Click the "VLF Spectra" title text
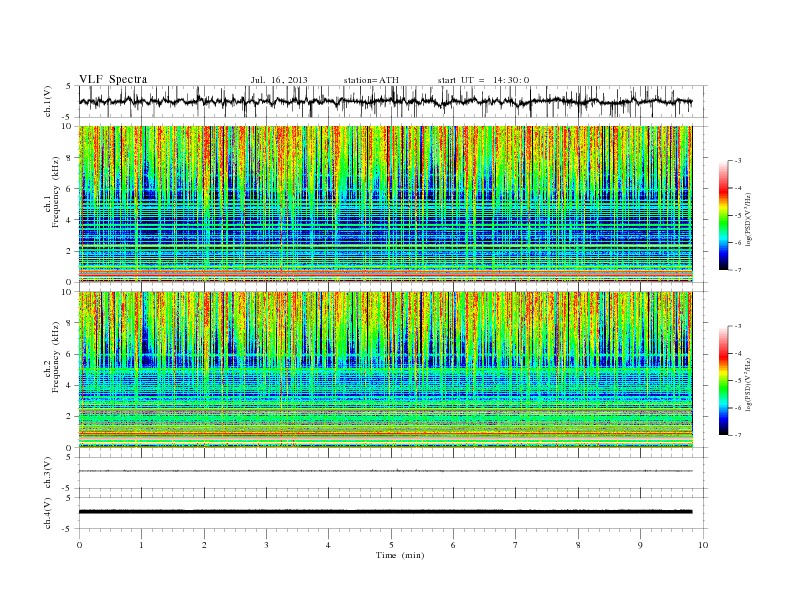This screenshot has width=792, height=612. tap(113, 79)
